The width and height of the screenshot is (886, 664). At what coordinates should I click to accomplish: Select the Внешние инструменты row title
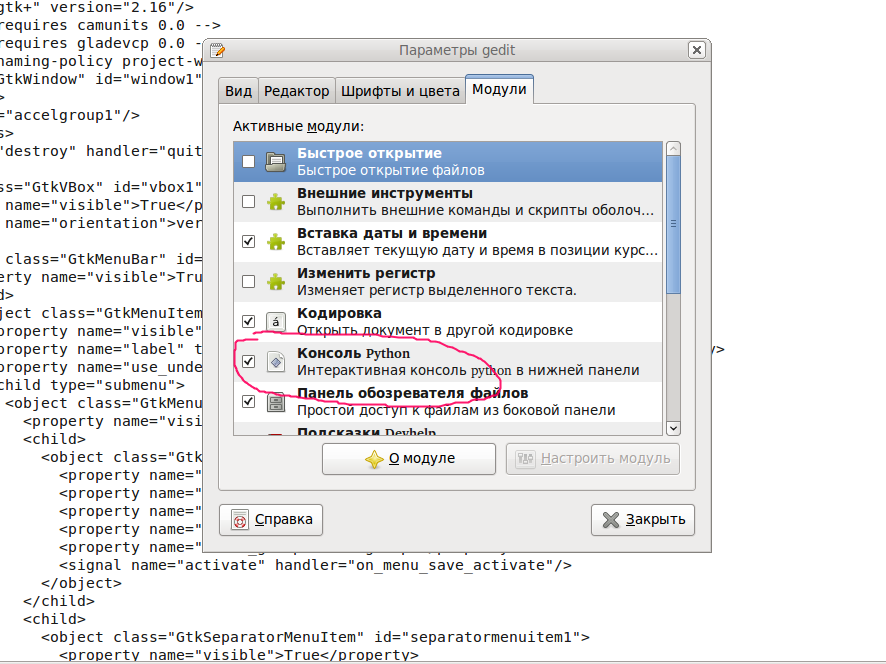pyautogui.click(x=385, y=193)
